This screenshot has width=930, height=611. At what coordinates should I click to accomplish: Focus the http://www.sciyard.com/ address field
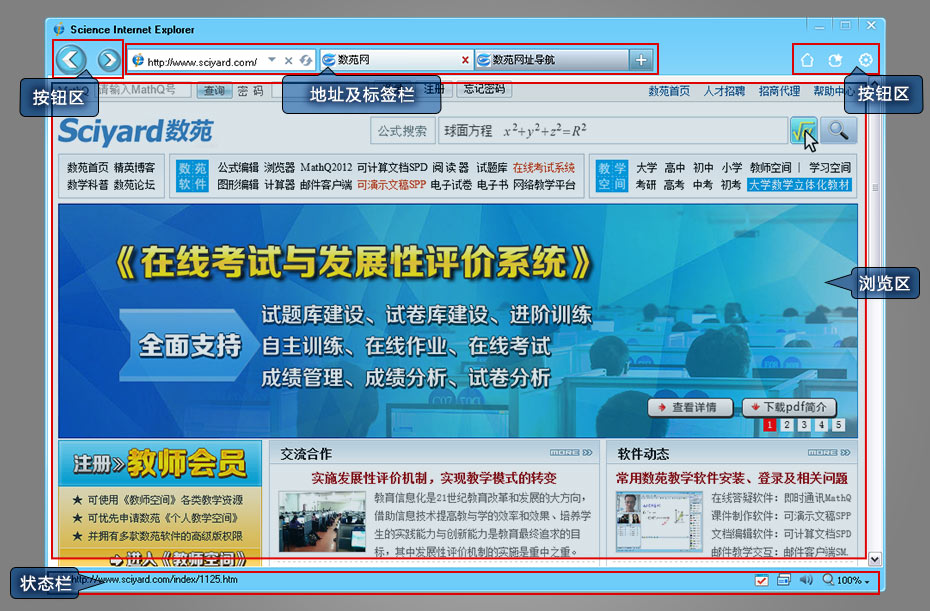click(202, 62)
